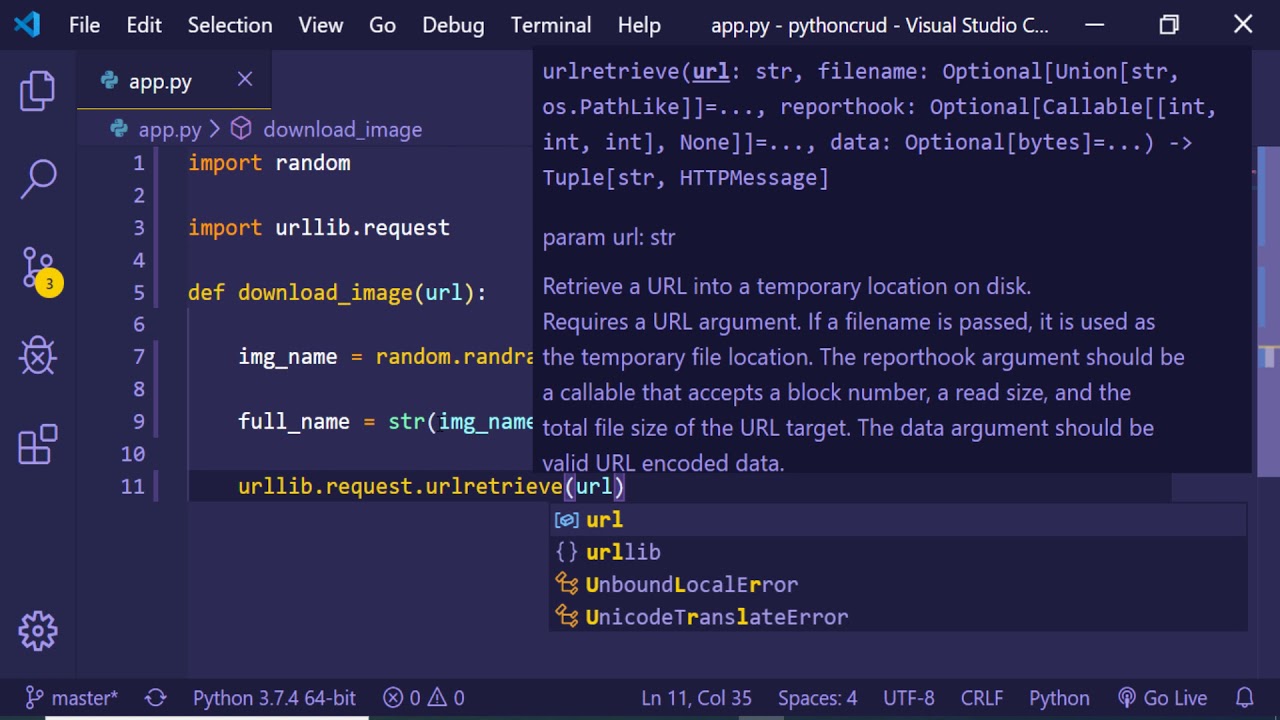1280x720 pixels.
Task: Open the Search sidebar icon
Action: [38, 179]
